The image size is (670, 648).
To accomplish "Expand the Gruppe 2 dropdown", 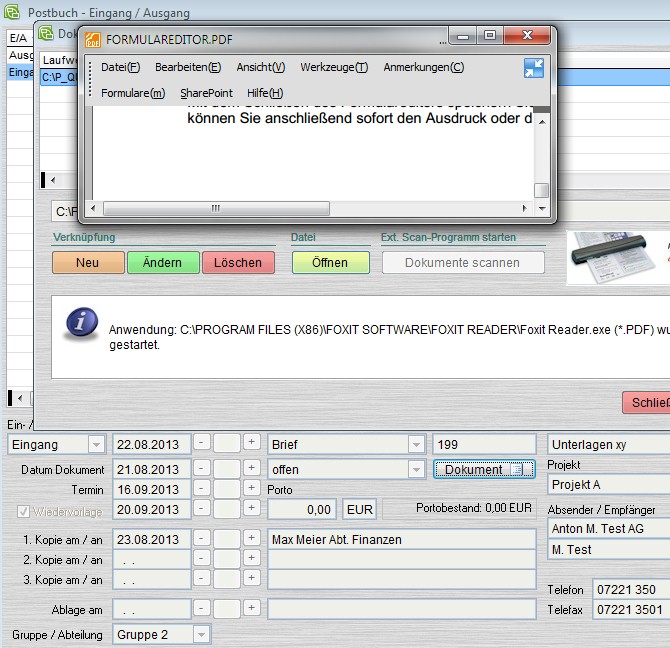I will tap(201, 634).
